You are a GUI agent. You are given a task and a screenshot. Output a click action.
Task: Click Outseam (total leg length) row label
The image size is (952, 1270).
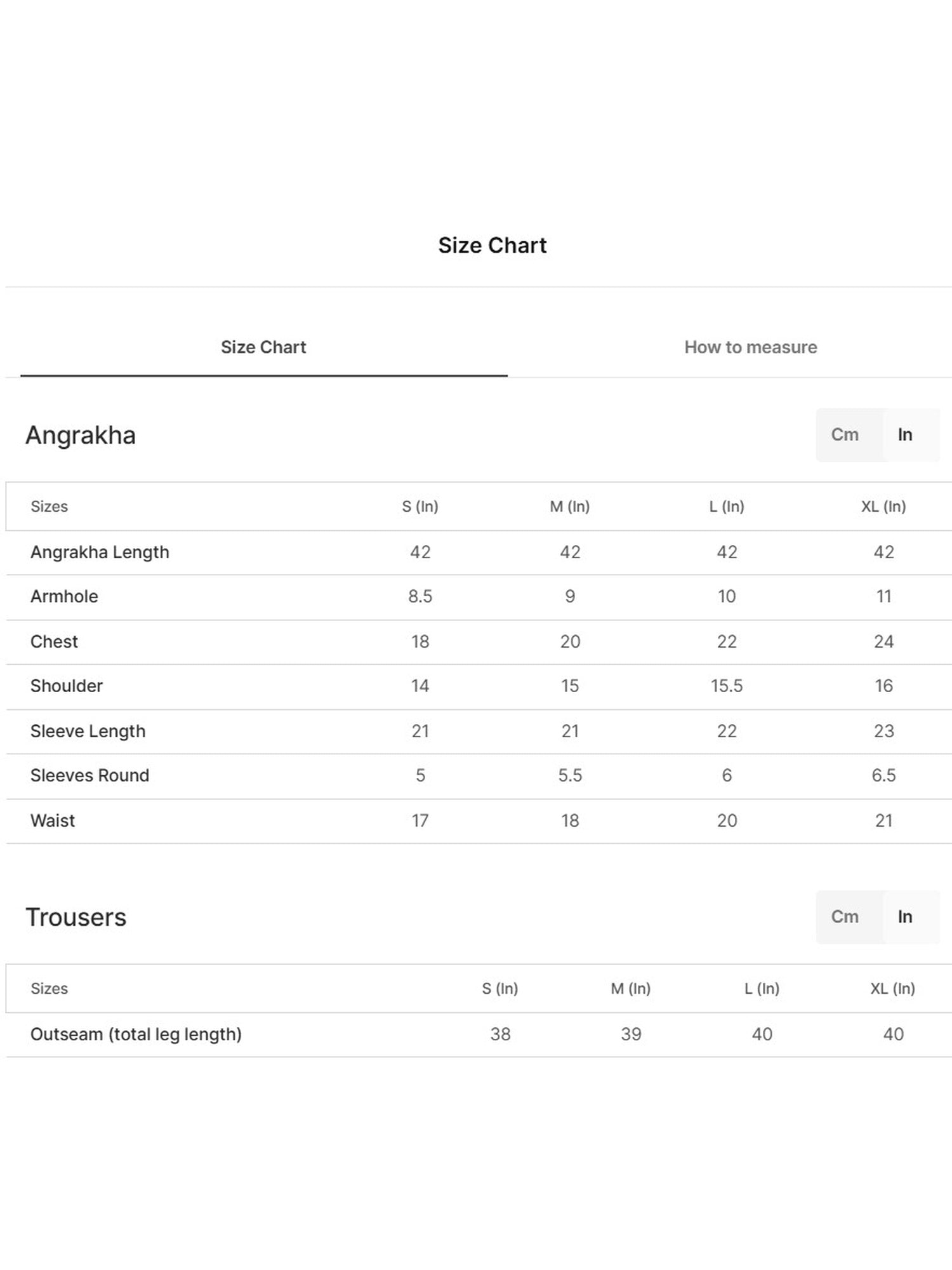[x=136, y=1034]
